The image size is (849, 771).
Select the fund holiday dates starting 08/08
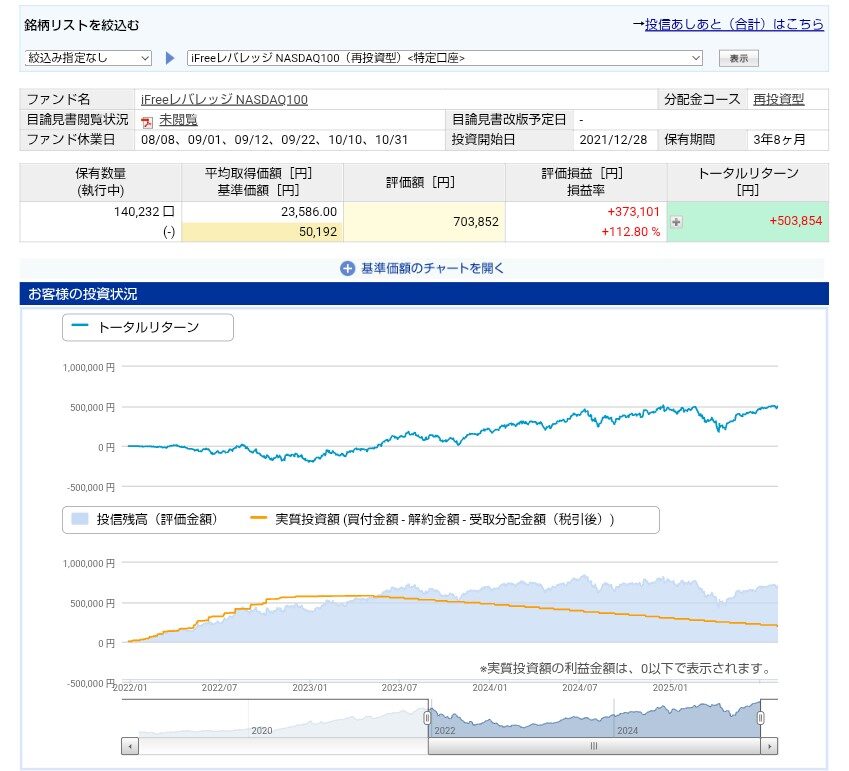275,140
